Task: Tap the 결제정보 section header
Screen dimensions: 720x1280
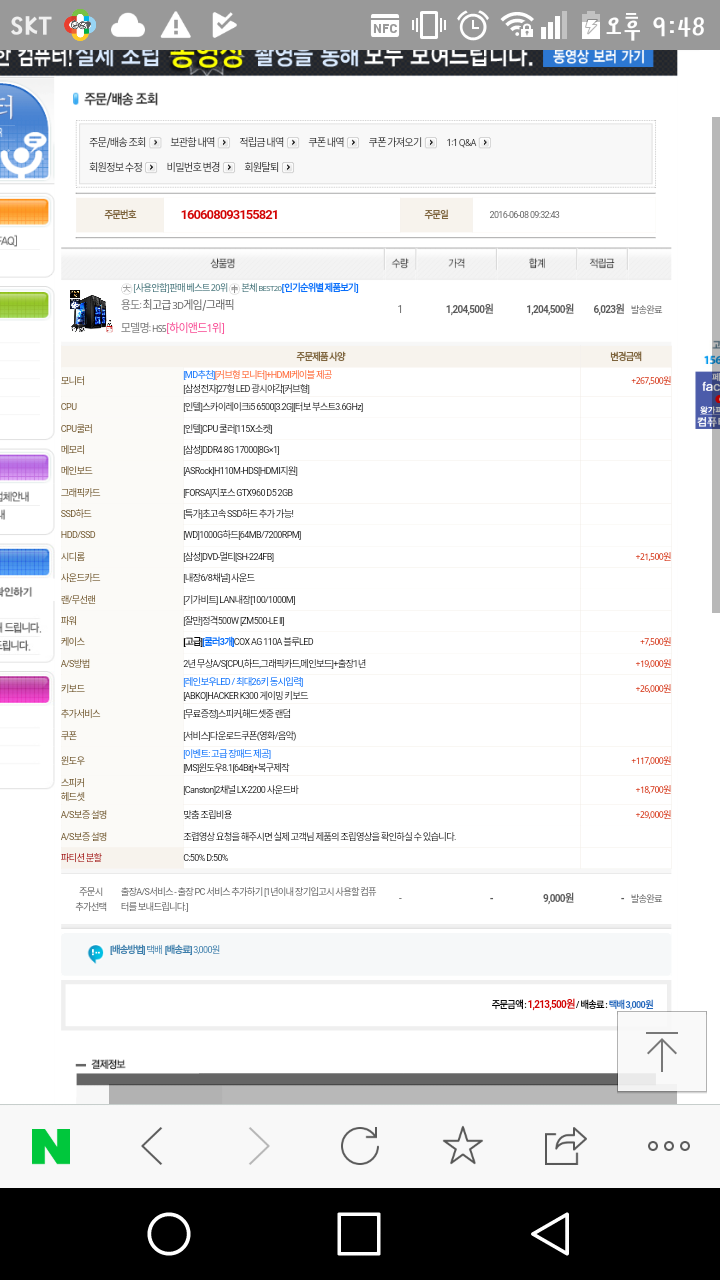Action: point(107,1064)
